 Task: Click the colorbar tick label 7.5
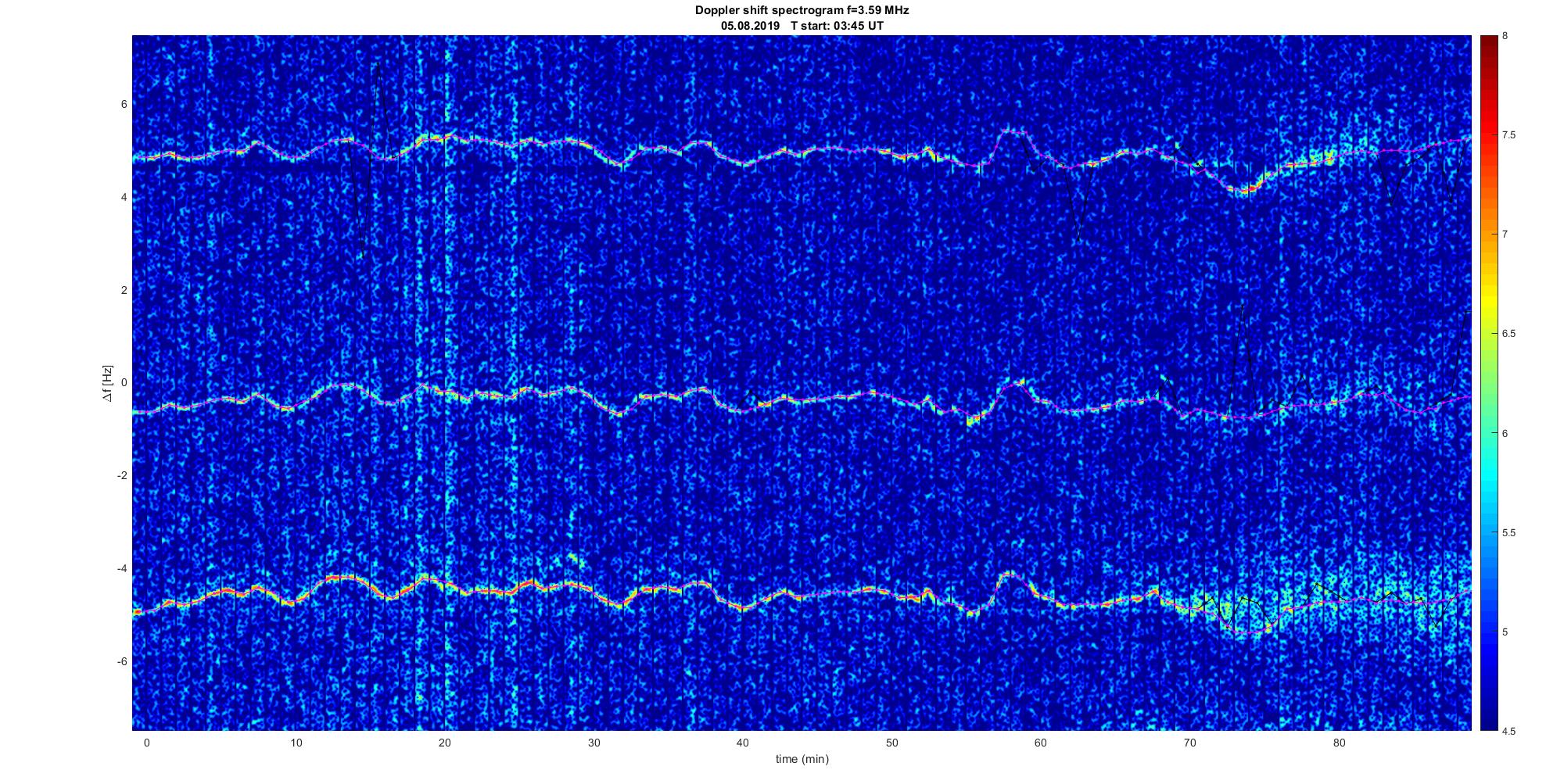(x=1511, y=135)
